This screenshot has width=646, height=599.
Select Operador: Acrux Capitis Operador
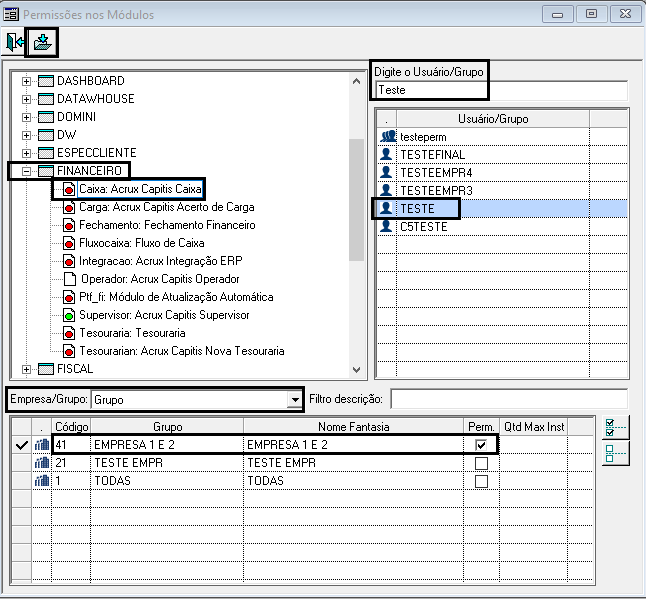160,279
